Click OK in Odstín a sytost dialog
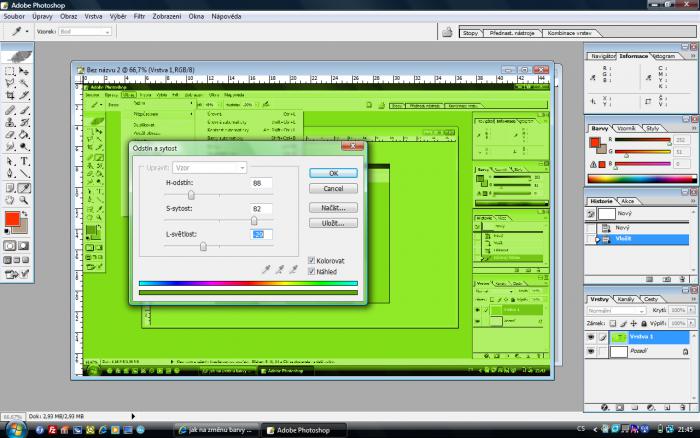Image resolution: width=700 pixels, height=438 pixels. pos(333,173)
